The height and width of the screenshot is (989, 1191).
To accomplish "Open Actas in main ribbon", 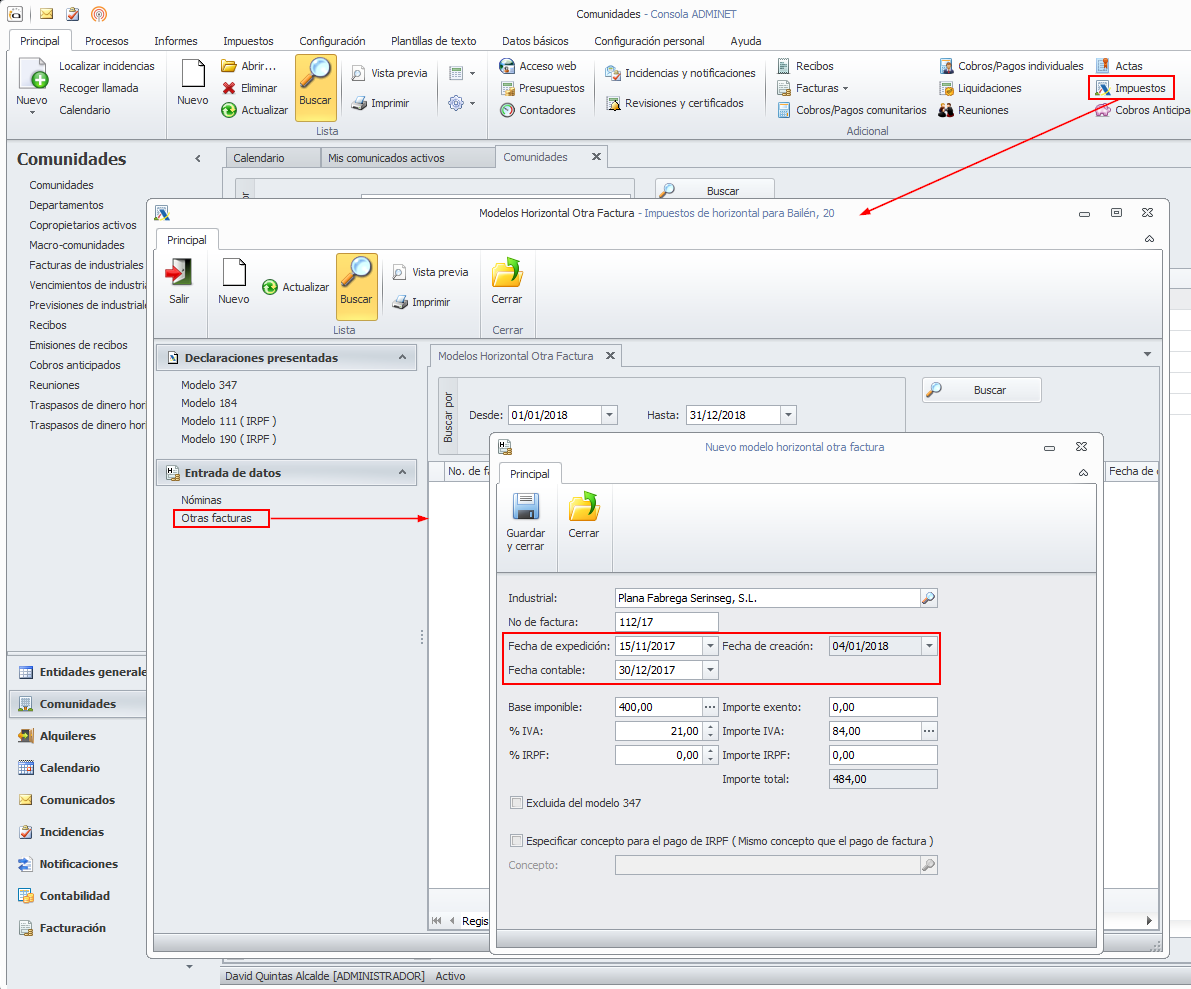I will pos(1119,66).
